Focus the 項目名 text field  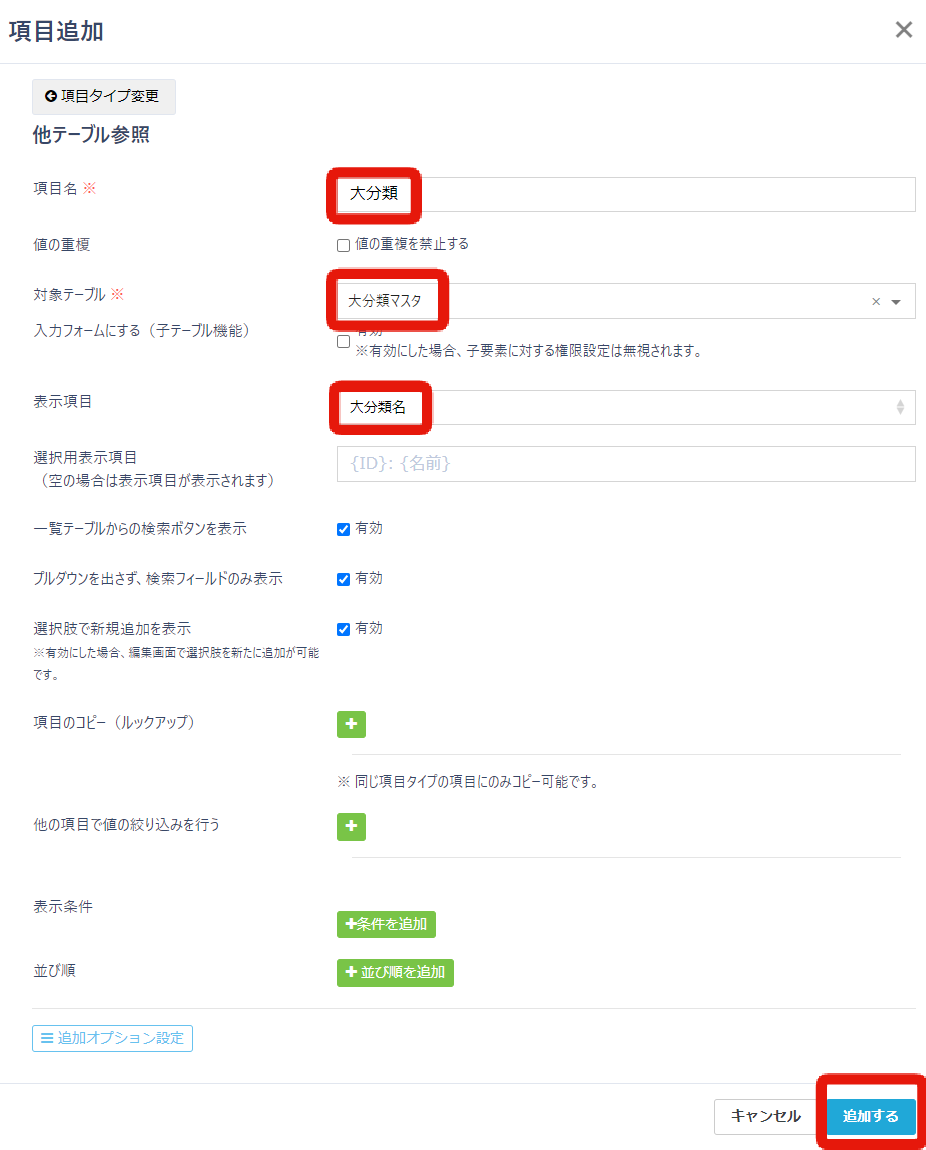click(660, 194)
